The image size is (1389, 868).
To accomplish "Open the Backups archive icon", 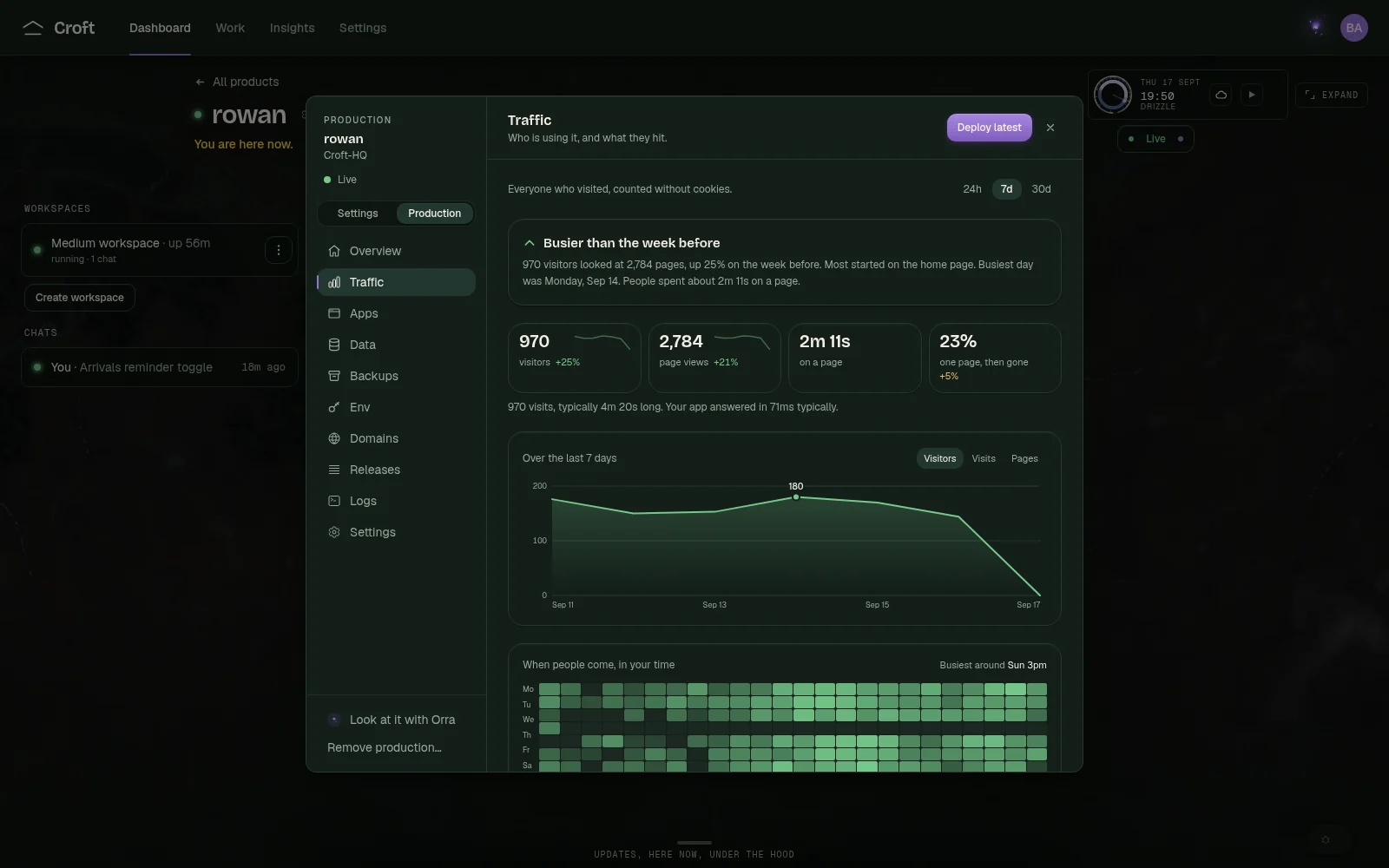I will (x=334, y=376).
